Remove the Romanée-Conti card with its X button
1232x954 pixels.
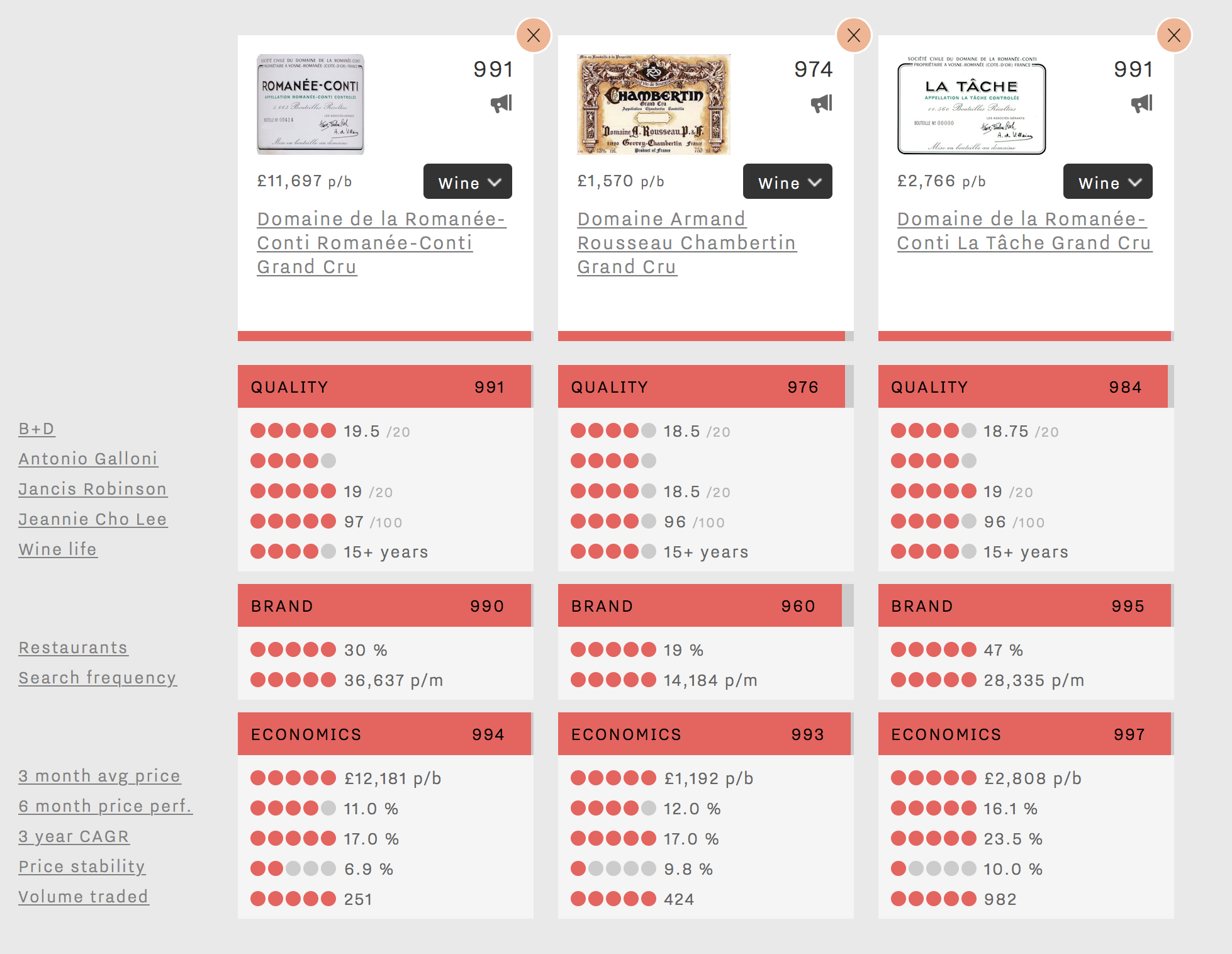(534, 35)
